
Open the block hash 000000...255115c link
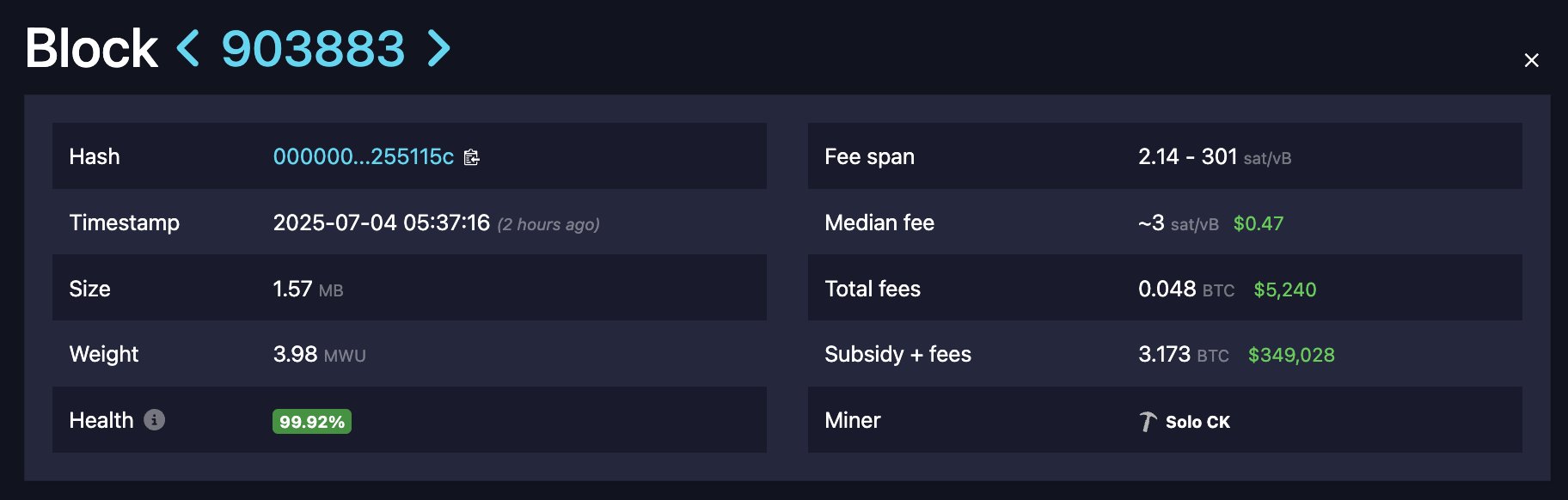363,156
